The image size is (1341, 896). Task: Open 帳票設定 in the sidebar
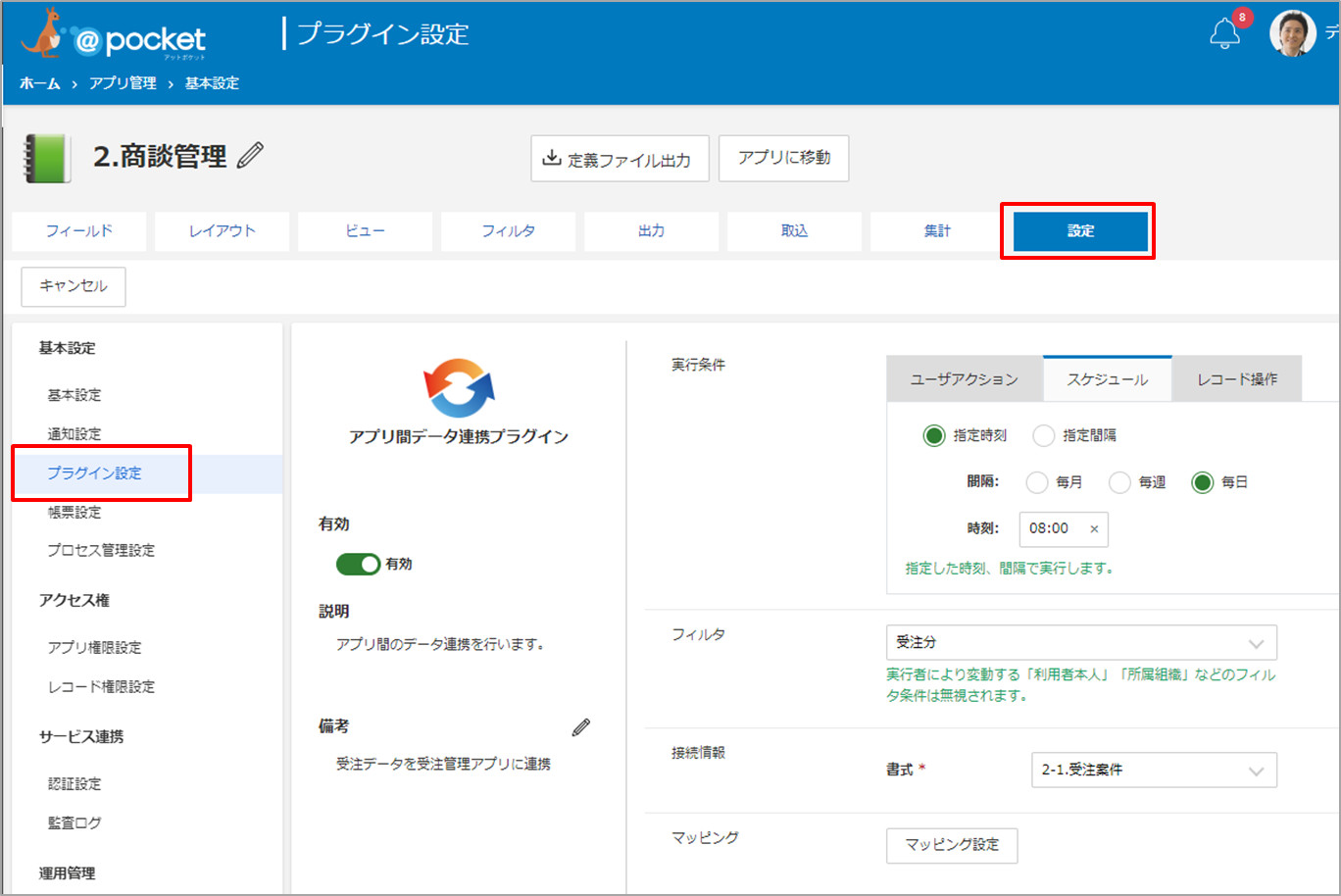pyautogui.click(x=74, y=513)
